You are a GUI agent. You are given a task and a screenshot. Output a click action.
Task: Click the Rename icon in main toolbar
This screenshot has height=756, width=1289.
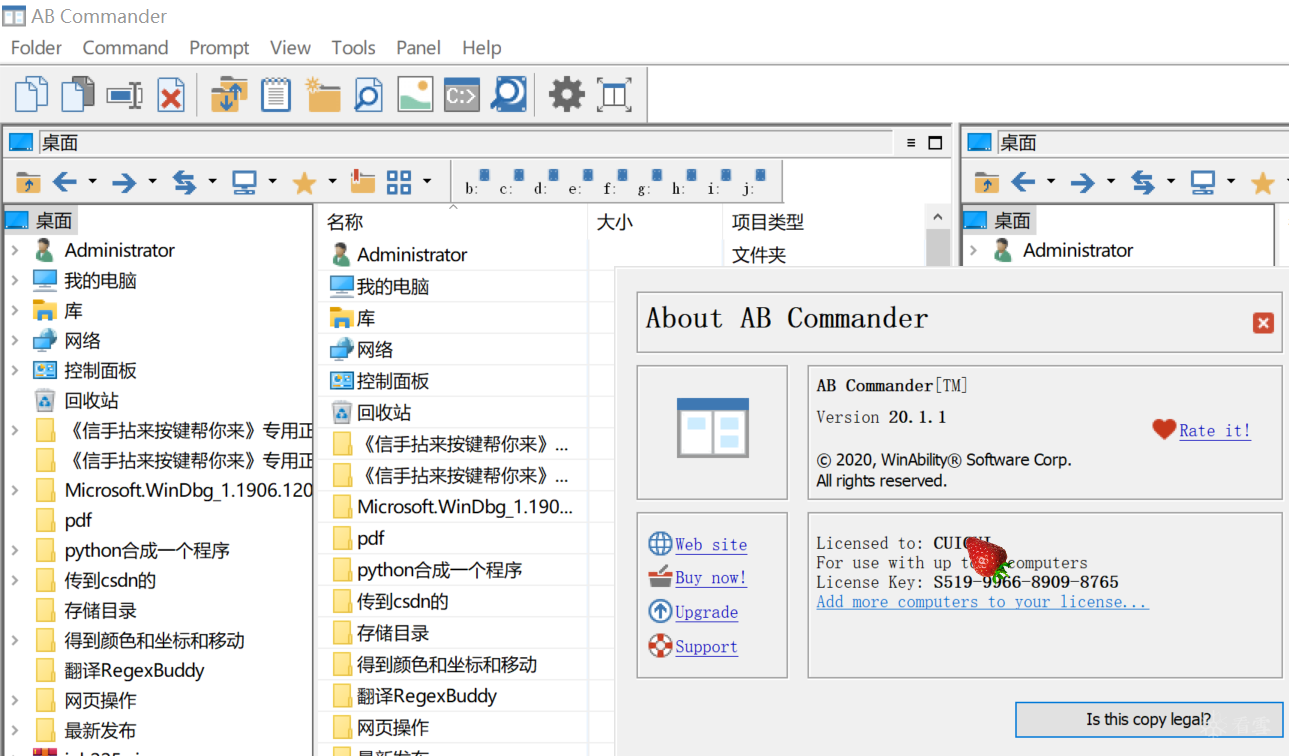pyautogui.click(x=125, y=95)
